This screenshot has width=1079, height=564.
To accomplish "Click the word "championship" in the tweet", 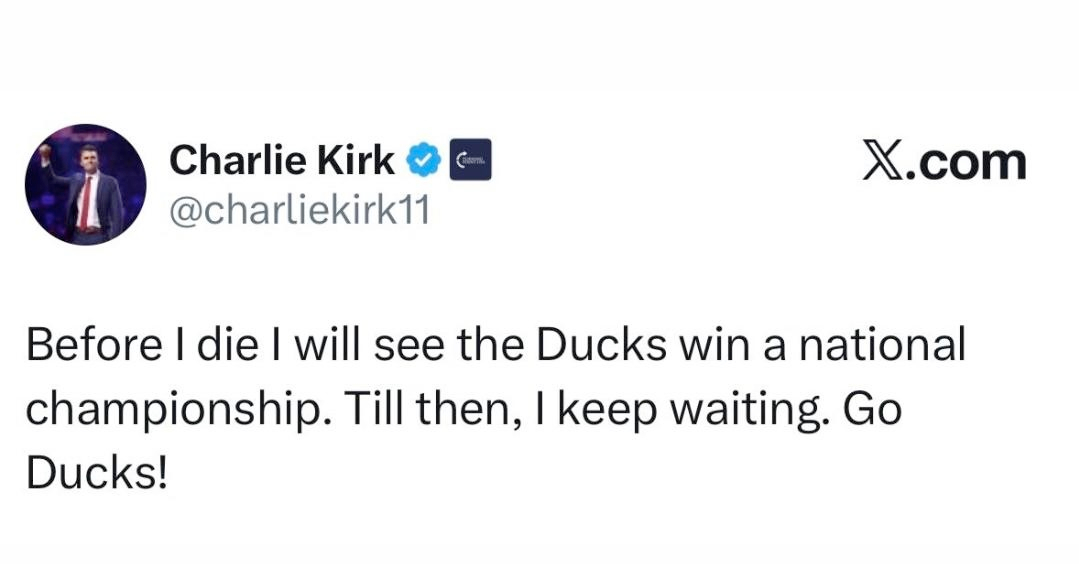I will tap(165, 410).
